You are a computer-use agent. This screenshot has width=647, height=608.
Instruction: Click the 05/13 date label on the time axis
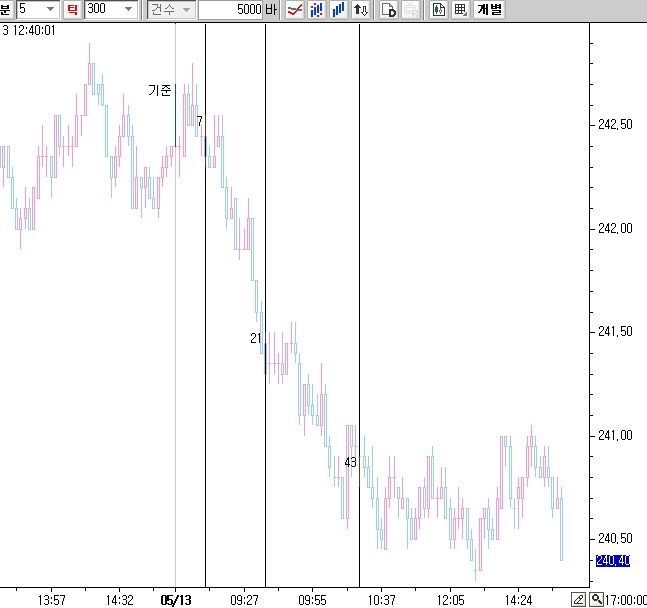(176, 600)
